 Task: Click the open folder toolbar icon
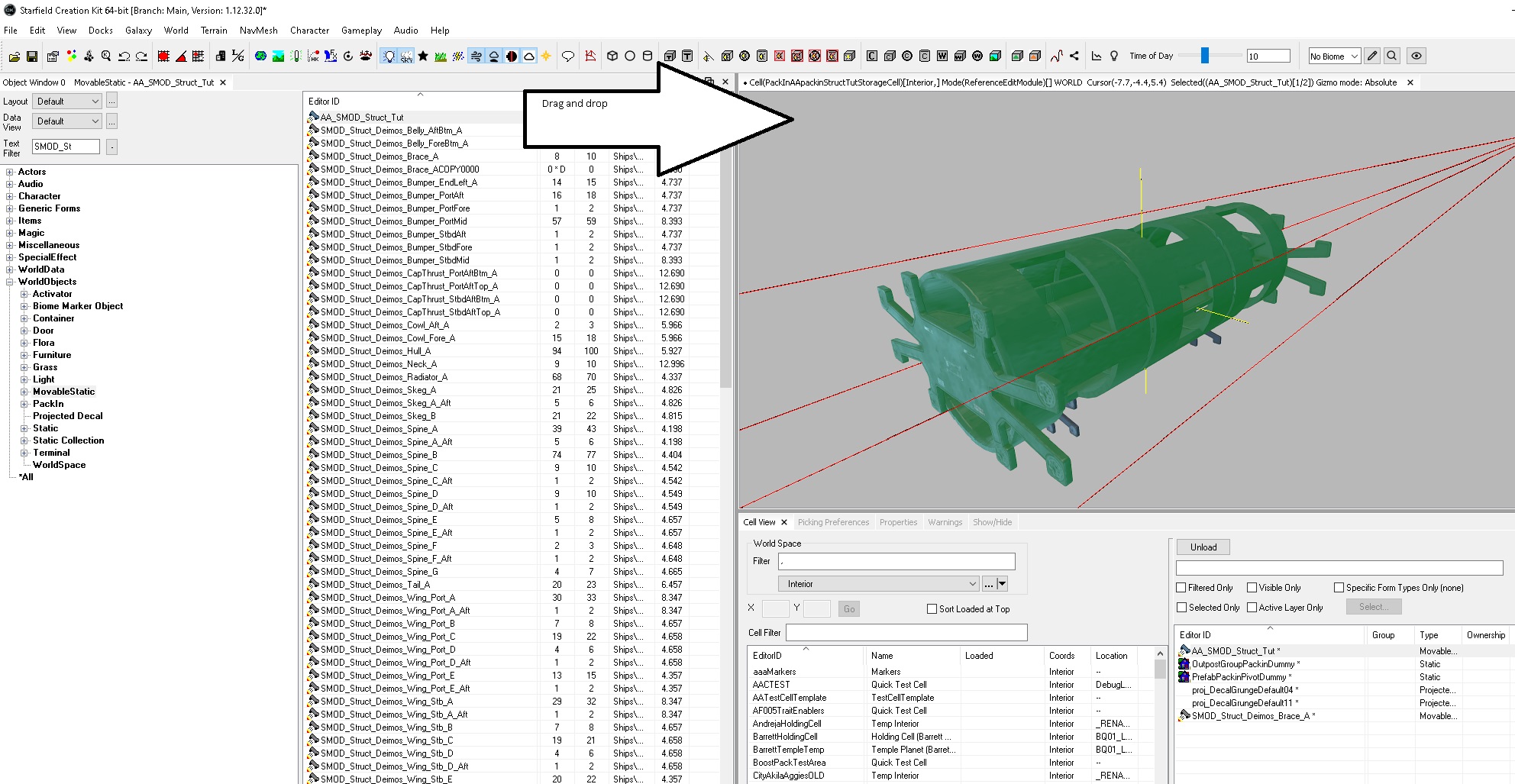[15, 56]
